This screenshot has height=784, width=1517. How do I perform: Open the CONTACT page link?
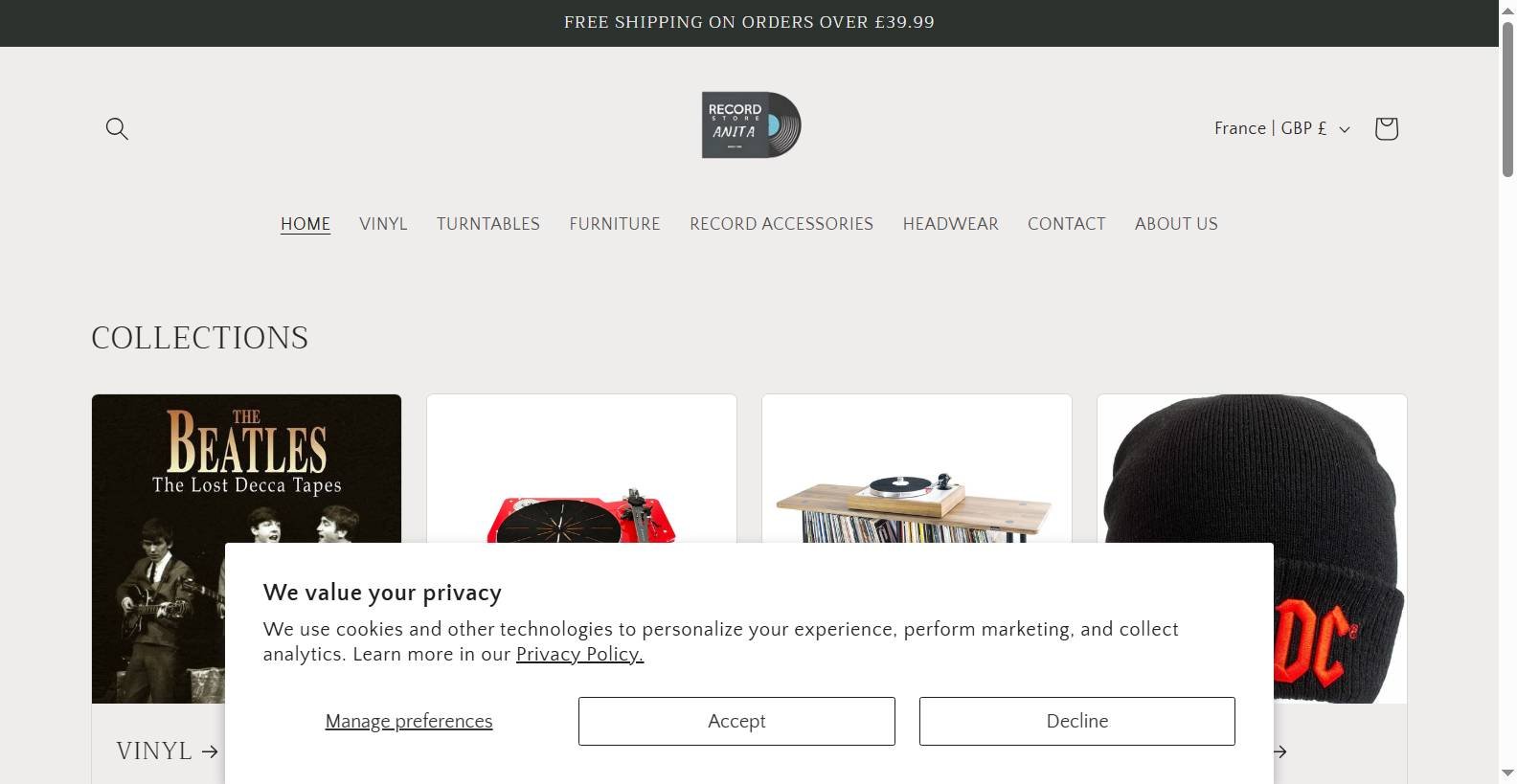tap(1067, 224)
